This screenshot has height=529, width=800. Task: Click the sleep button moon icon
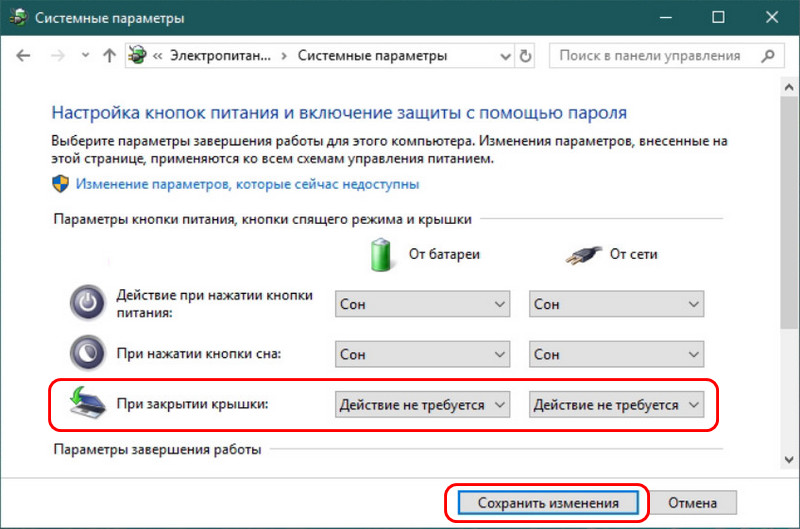[x=88, y=353]
